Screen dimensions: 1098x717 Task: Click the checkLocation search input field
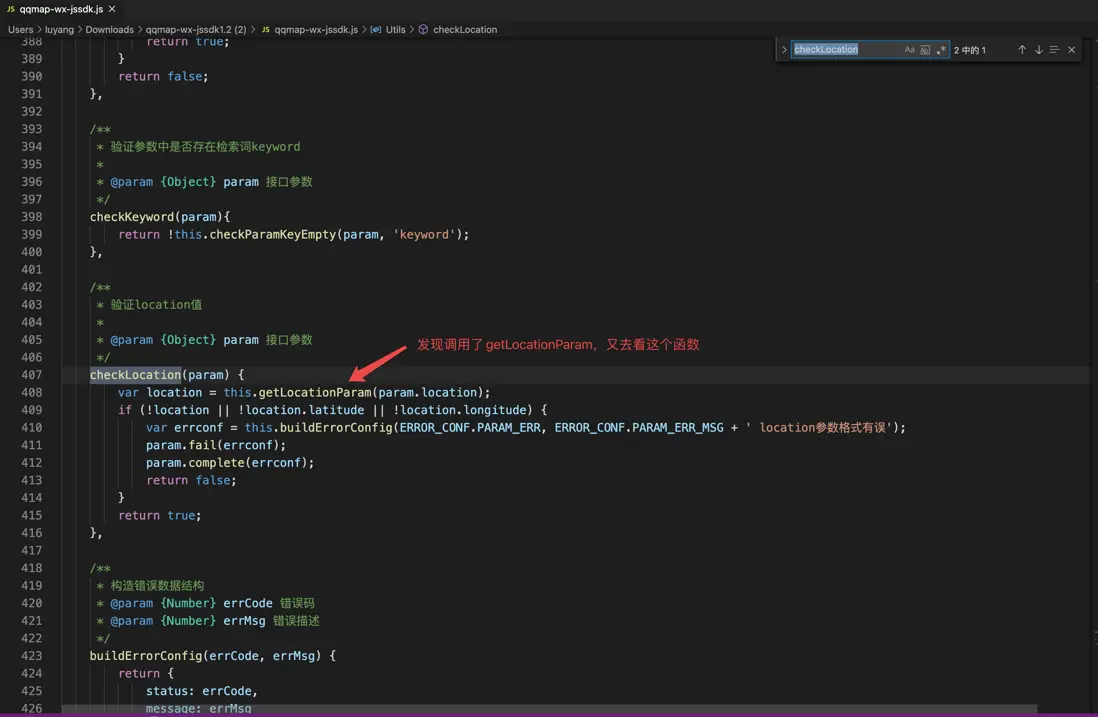[x=845, y=50]
